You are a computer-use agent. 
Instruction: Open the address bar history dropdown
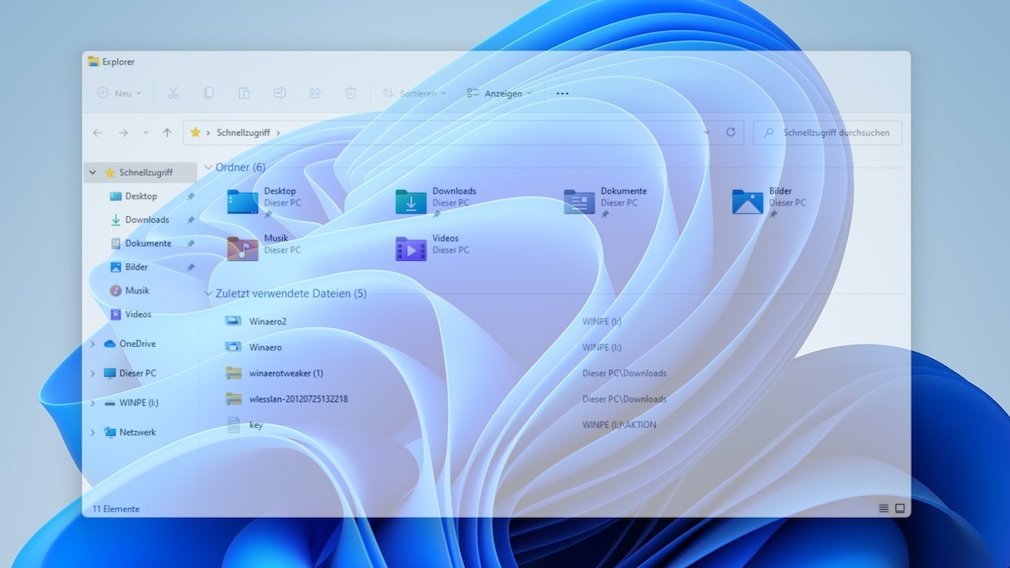[706, 133]
